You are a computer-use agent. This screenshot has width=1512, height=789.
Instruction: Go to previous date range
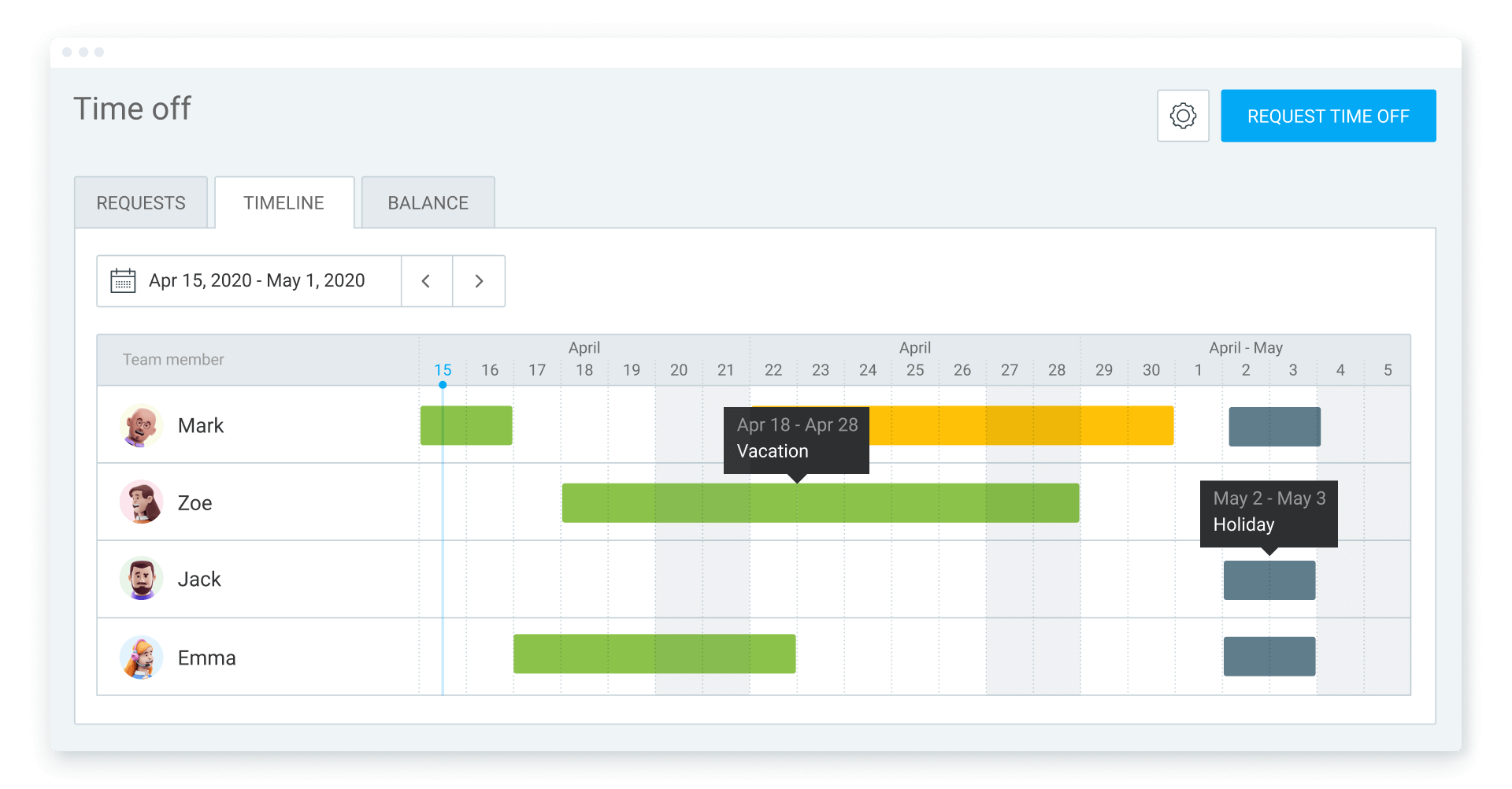(426, 281)
